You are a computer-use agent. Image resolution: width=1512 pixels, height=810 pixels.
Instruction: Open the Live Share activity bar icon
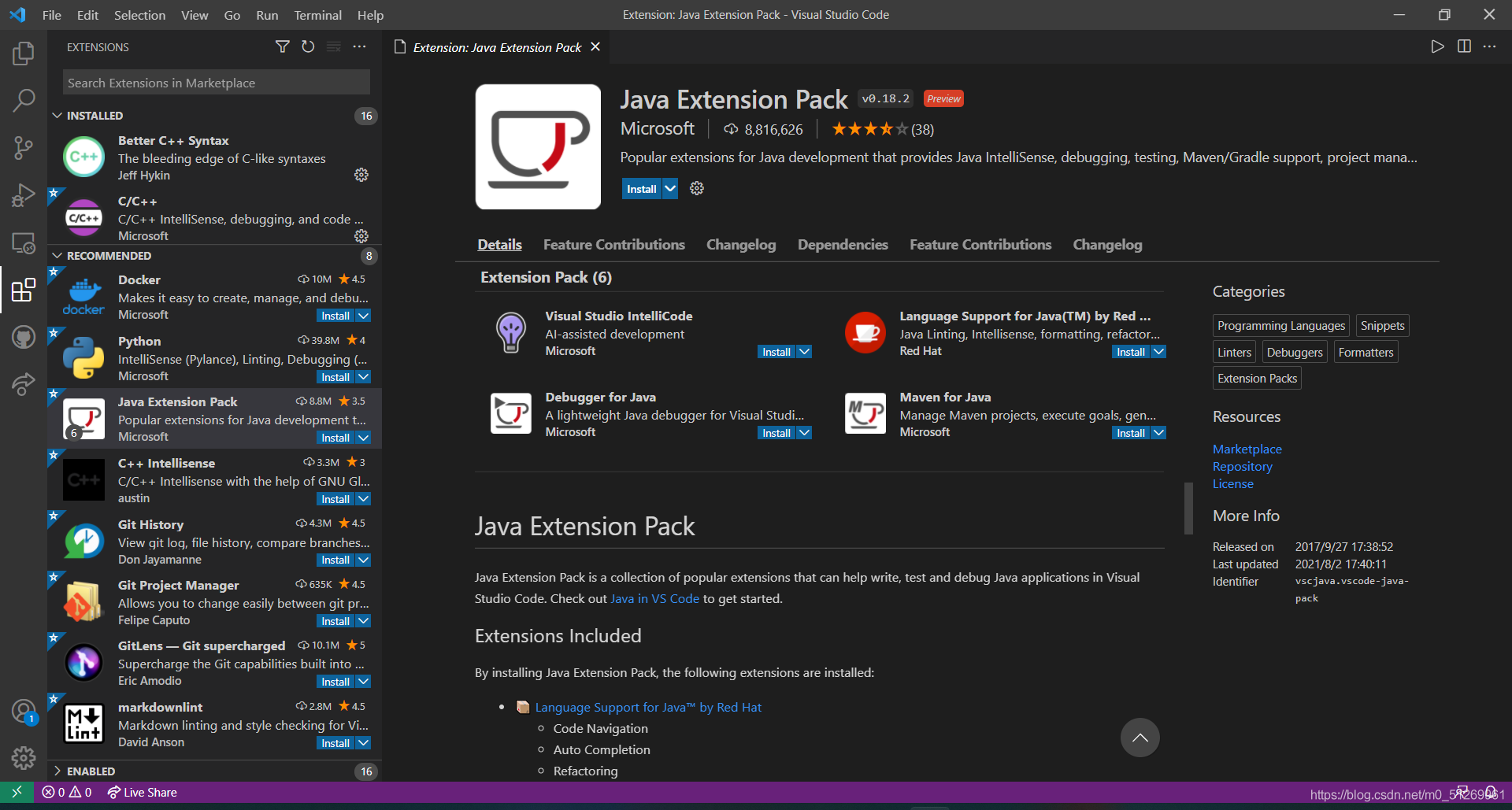24,384
